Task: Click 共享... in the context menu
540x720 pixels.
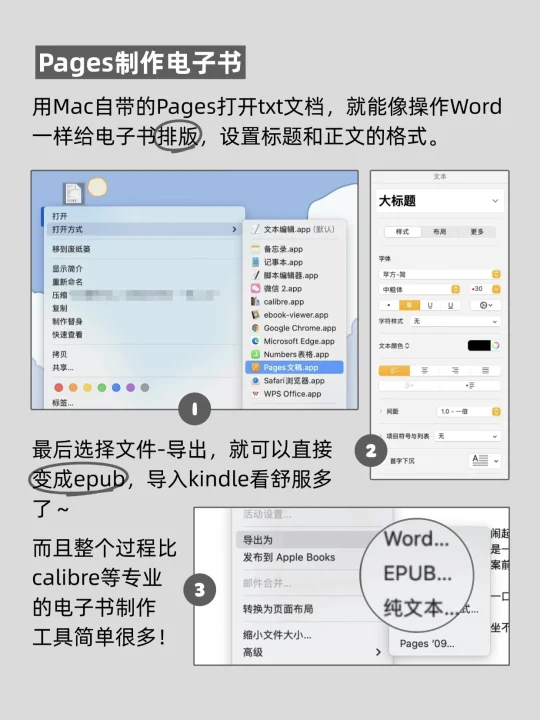Action: pos(145,367)
